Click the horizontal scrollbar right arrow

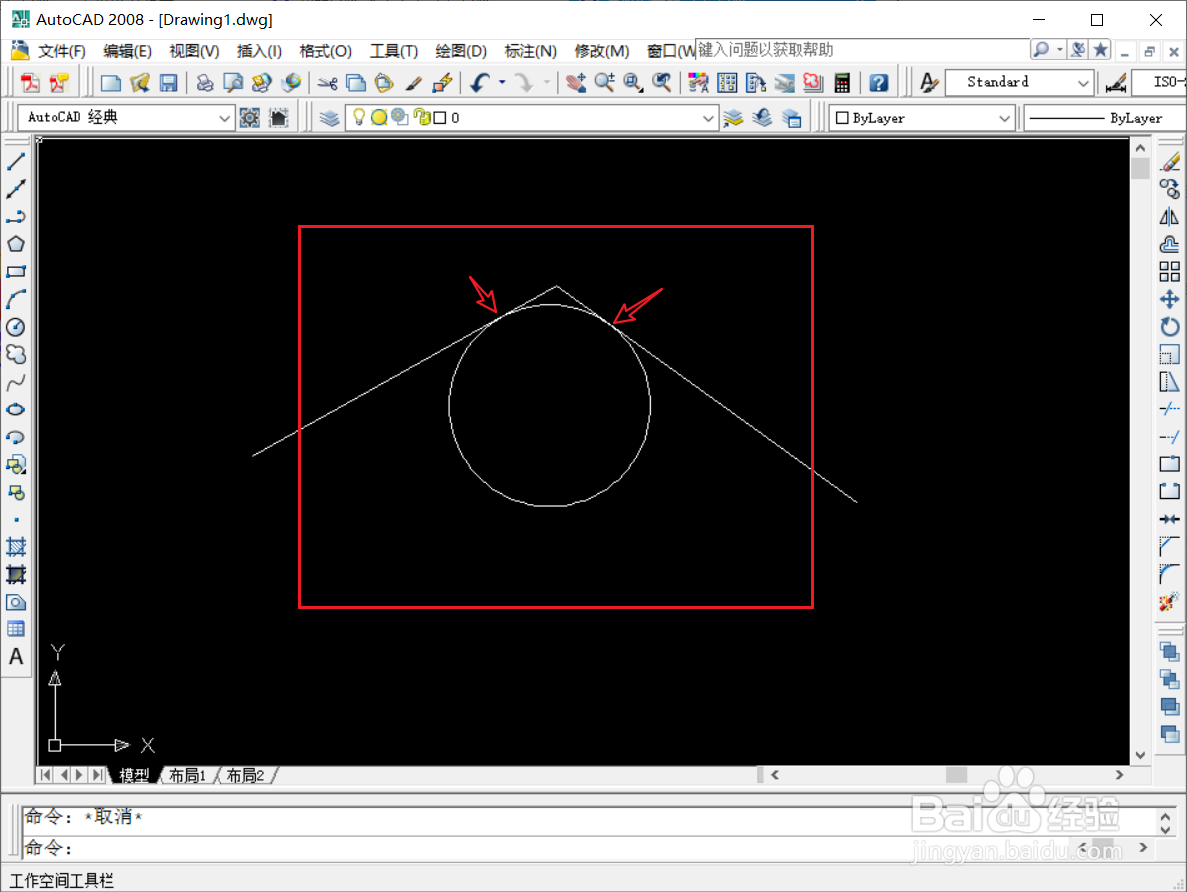pos(1120,775)
